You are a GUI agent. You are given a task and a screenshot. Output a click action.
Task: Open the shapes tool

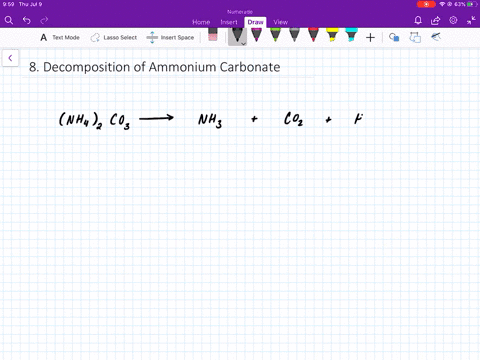[394, 37]
